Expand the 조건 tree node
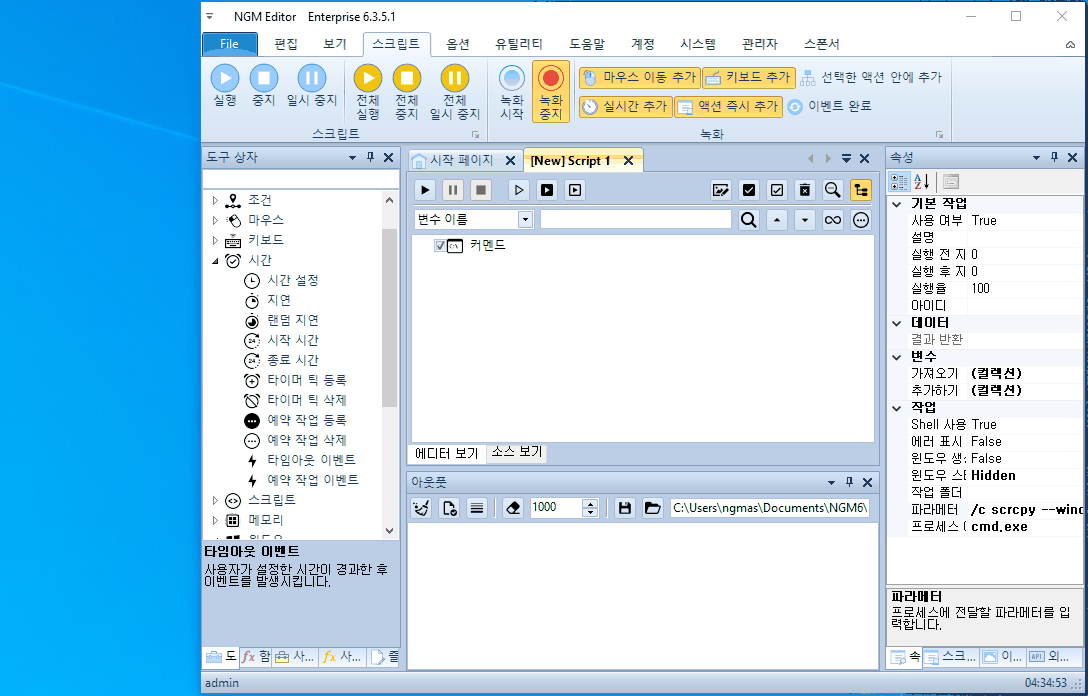Image resolution: width=1088 pixels, height=696 pixels. [x=215, y=201]
